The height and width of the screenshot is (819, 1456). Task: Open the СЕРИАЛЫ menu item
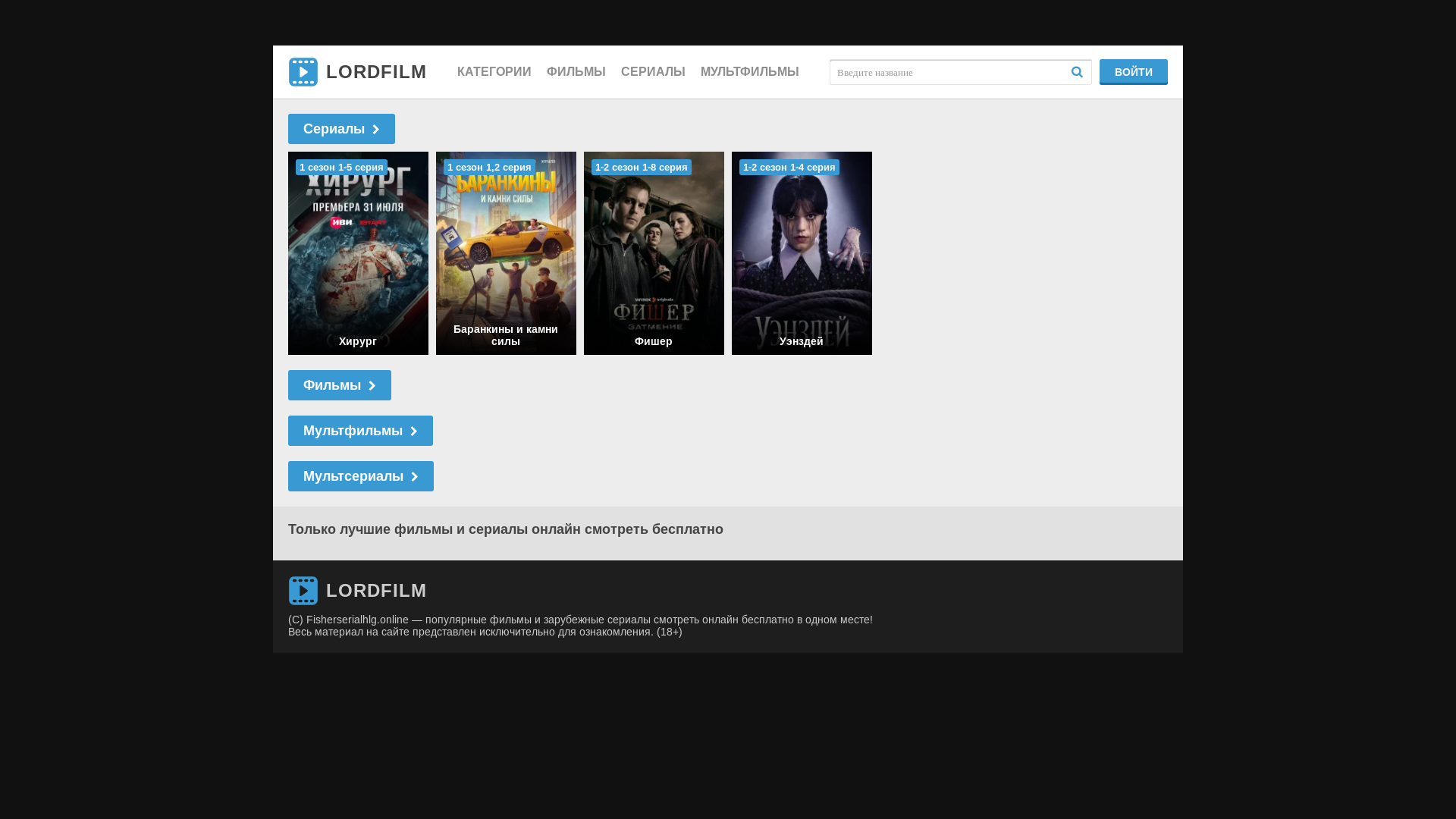tap(653, 72)
